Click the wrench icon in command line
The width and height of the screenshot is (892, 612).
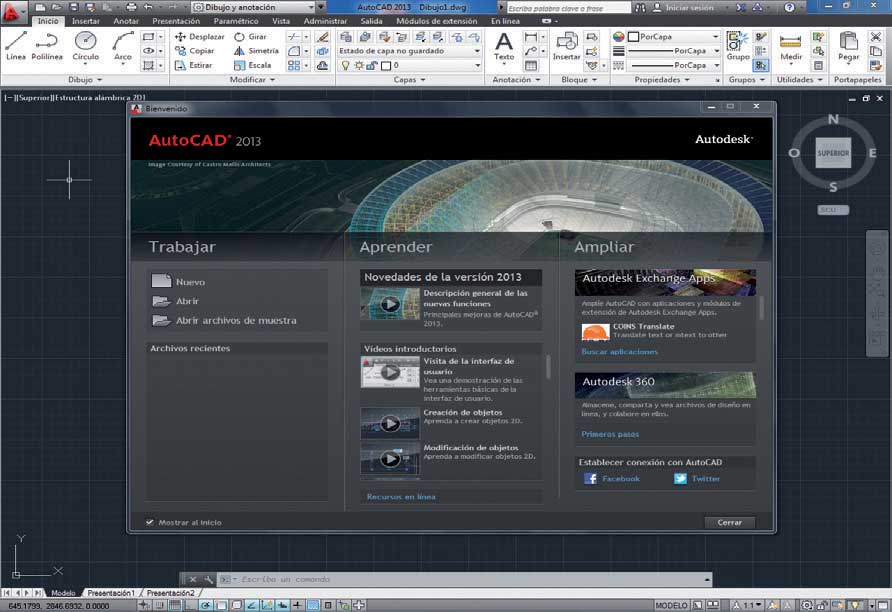click(208, 580)
